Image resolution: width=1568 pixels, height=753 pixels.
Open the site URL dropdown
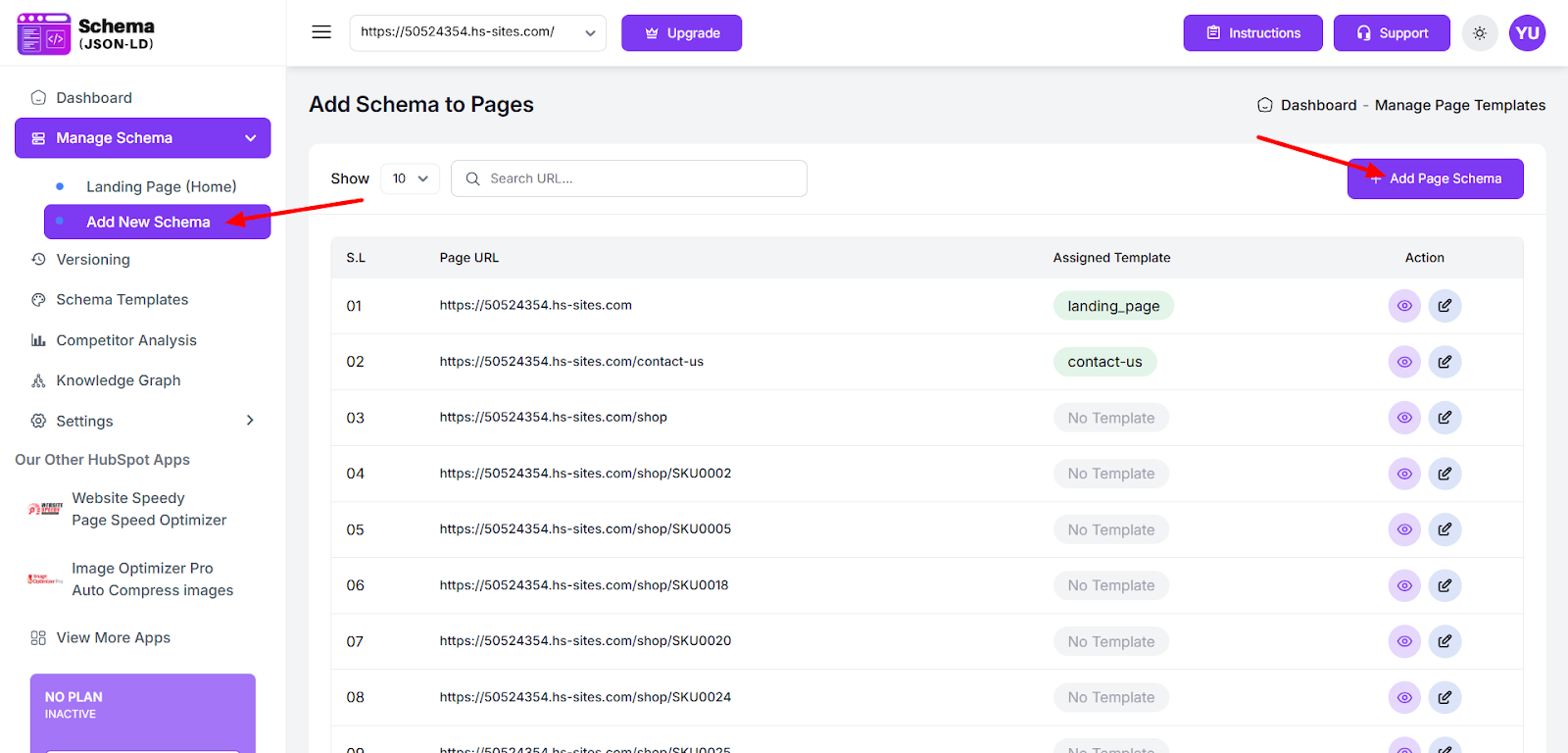[477, 32]
